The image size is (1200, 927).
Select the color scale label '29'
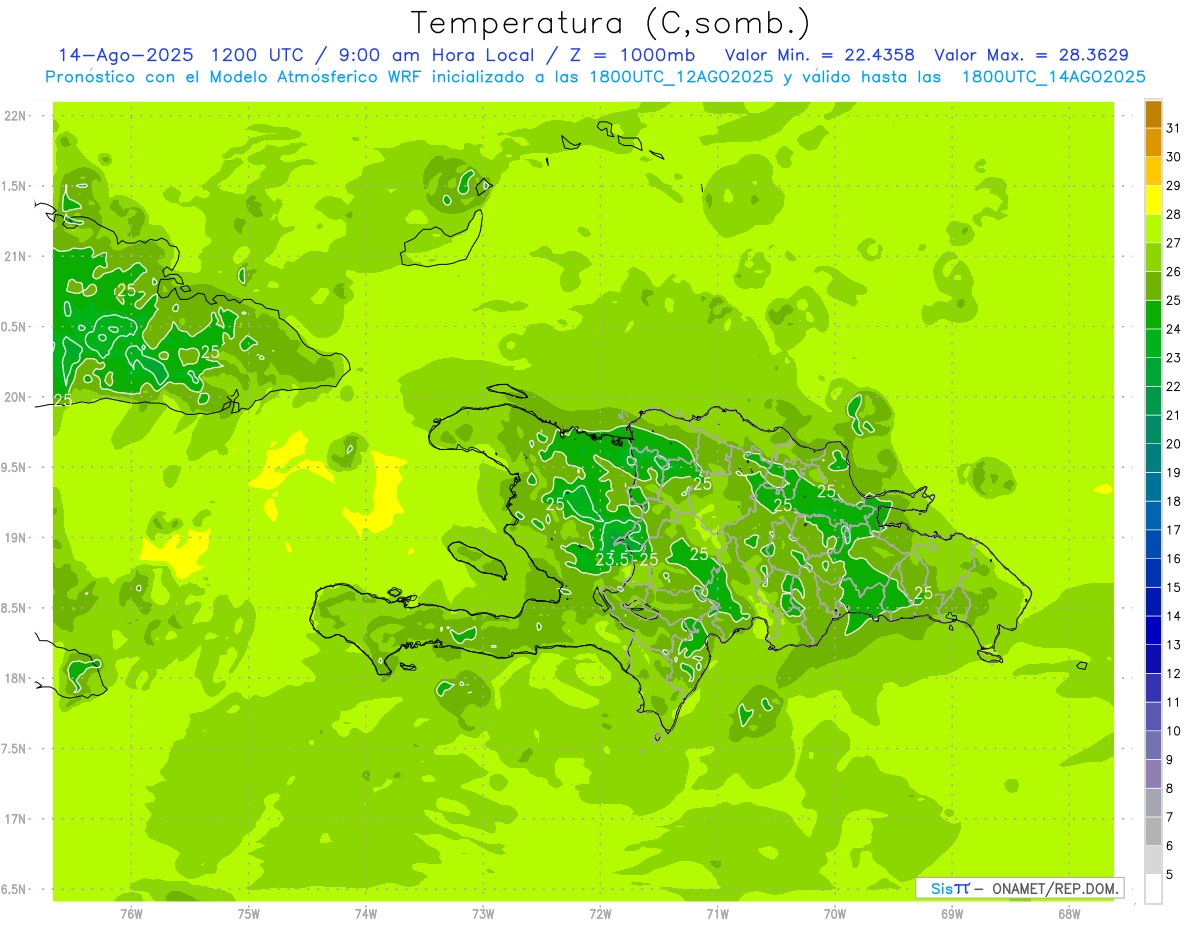[1174, 186]
